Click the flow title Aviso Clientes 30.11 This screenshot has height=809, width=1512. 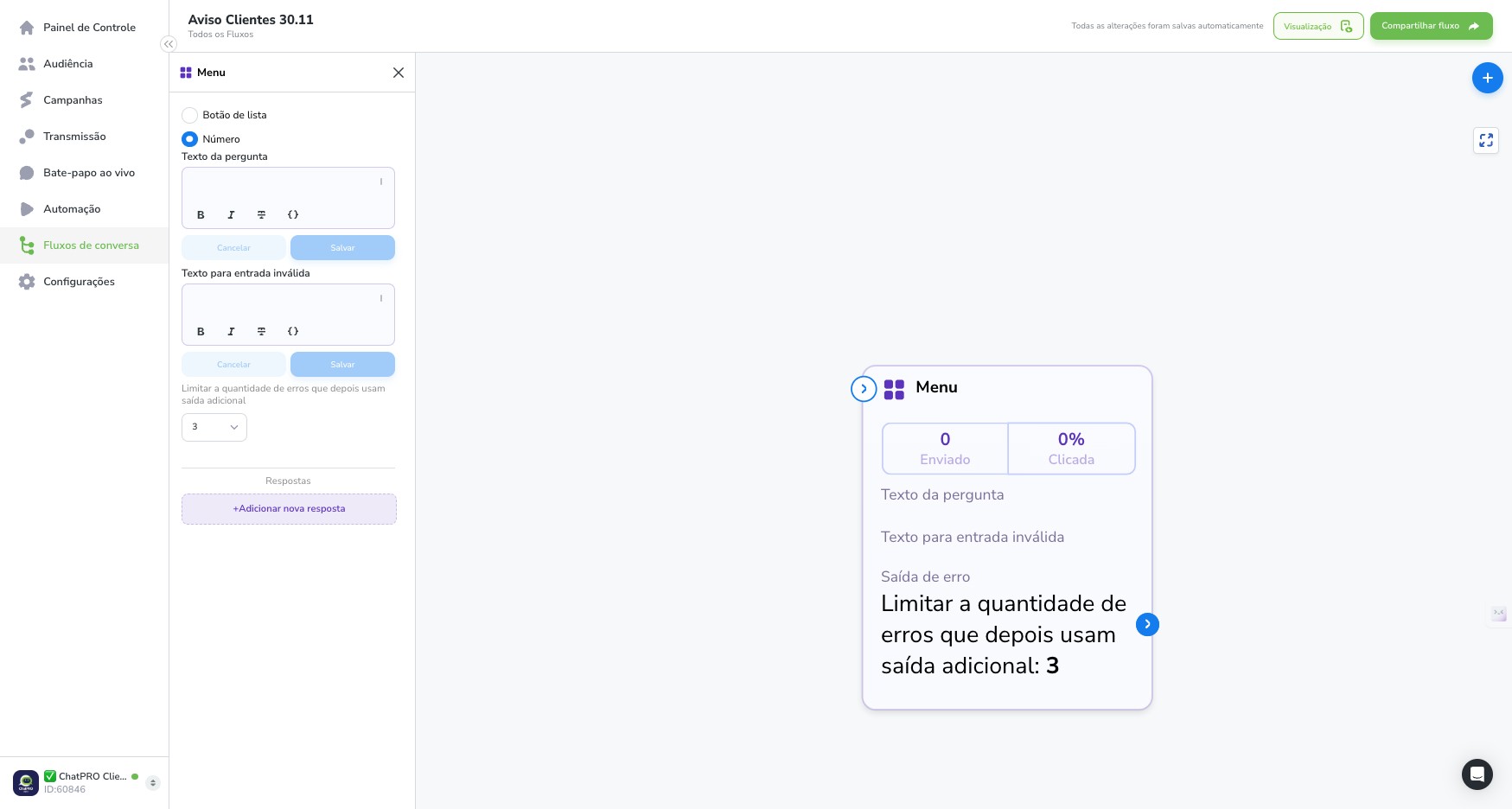(x=251, y=20)
